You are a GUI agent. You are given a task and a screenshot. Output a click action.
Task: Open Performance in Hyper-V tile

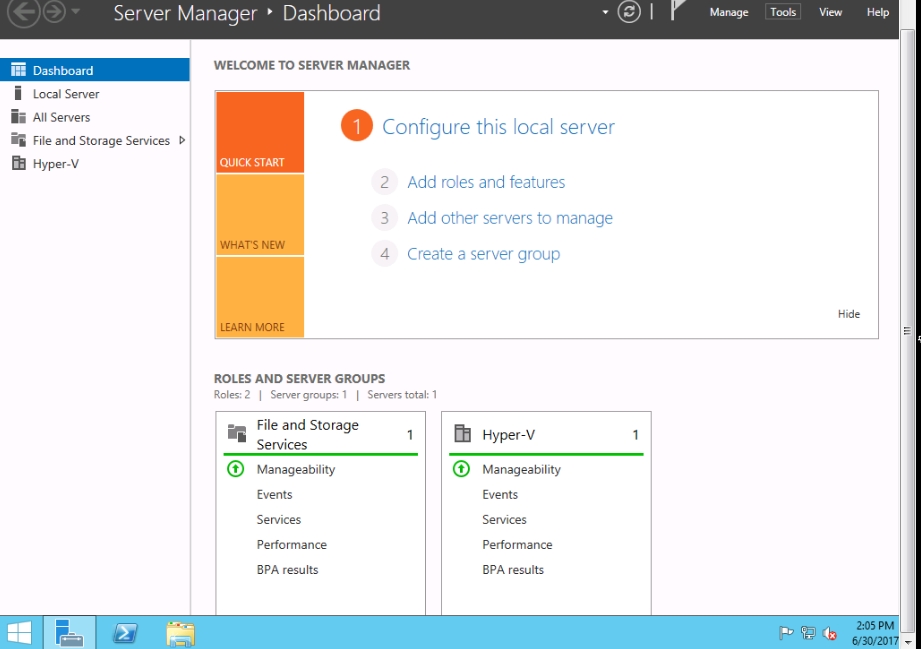tap(517, 544)
